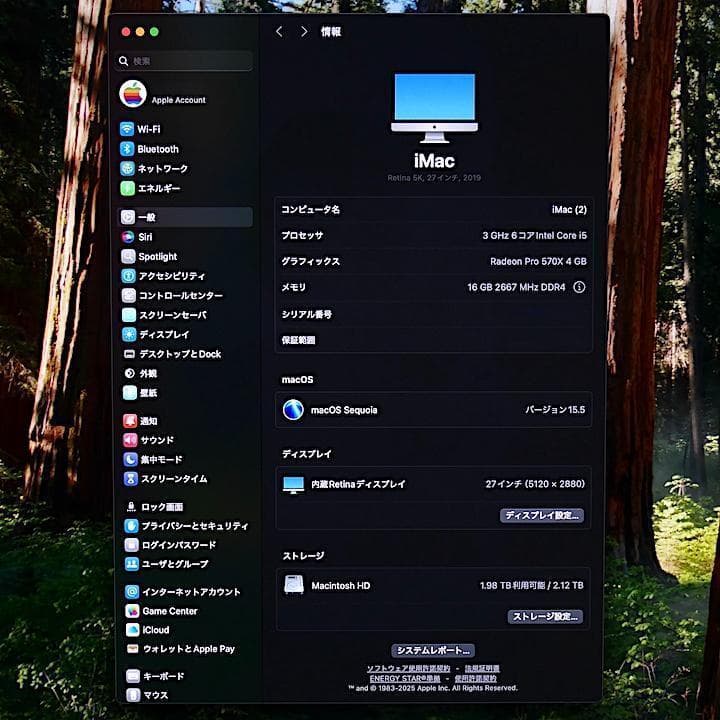Screen dimensions: 720x720
Task: Open インターネットアカウント @ icon
Action: click(x=132, y=592)
